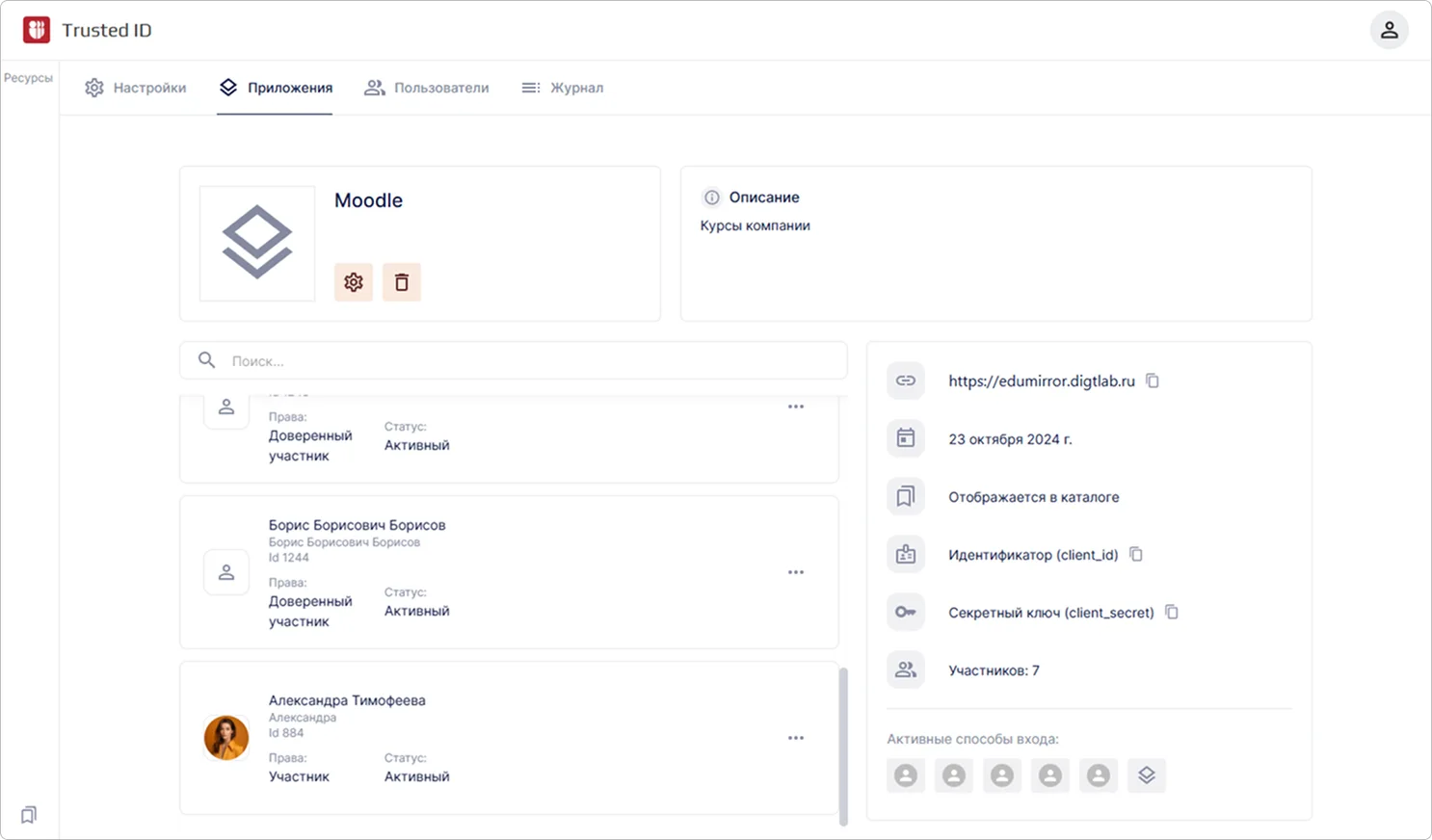Copy the edumirror.digtlab.ru URL
1432x840 pixels.
point(1153,381)
